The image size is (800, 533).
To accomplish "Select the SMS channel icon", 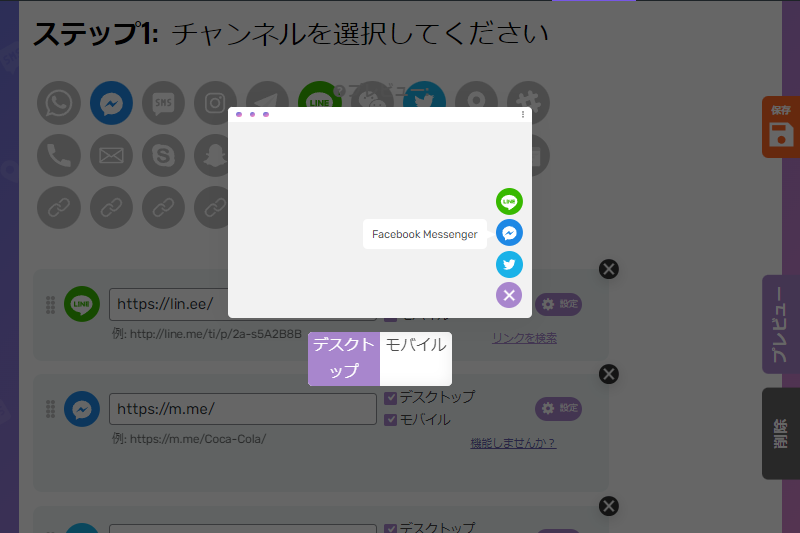I will 163,103.
